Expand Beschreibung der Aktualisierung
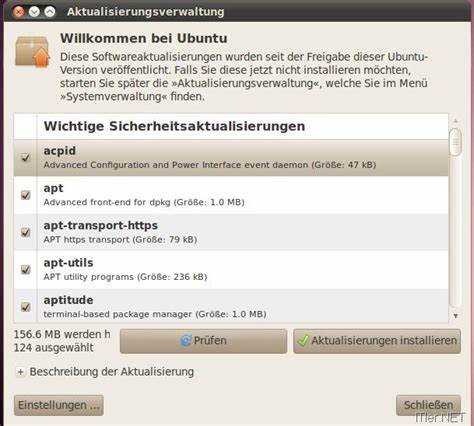The height and width of the screenshot is (426, 474). tap(20, 372)
